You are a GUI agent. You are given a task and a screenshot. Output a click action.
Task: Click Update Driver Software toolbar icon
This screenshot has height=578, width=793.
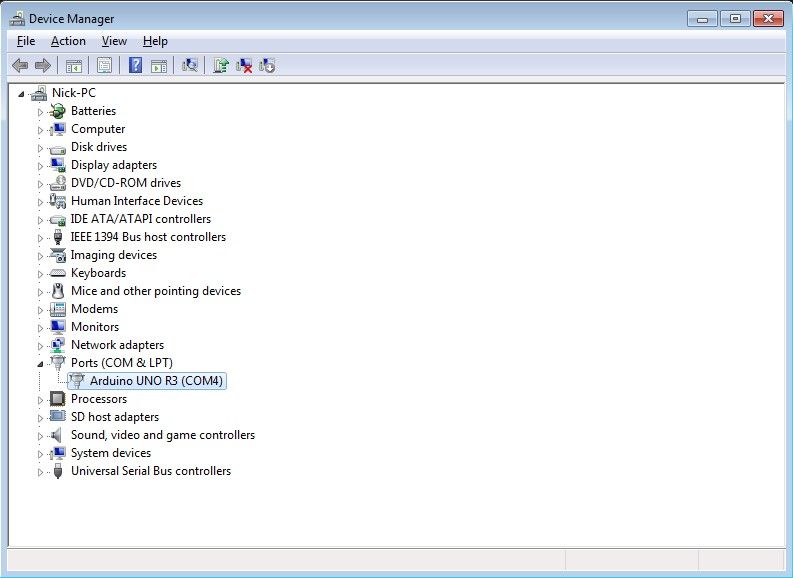pos(220,66)
